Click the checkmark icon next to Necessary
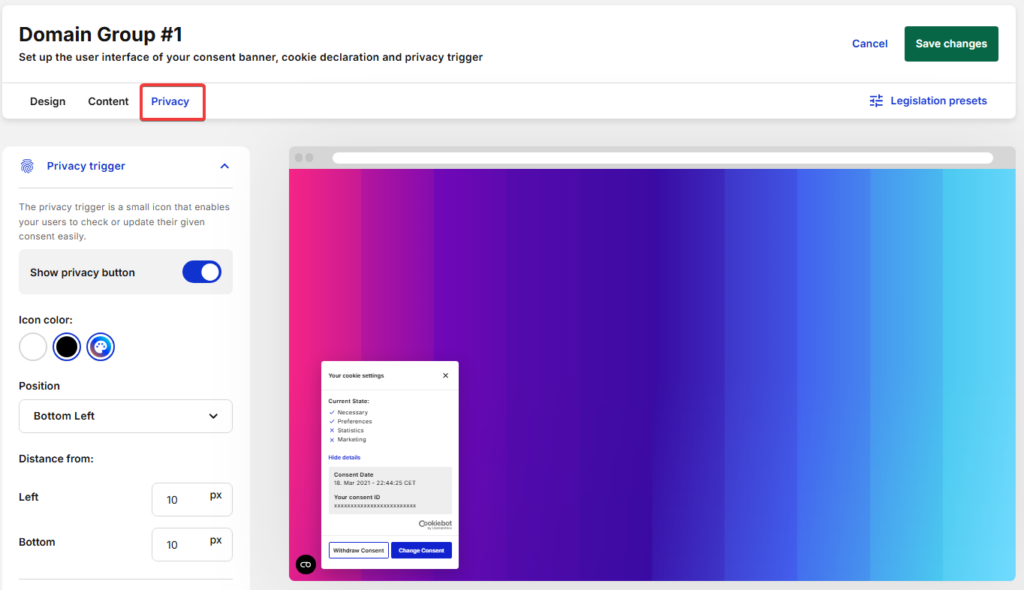 [331, 411]
